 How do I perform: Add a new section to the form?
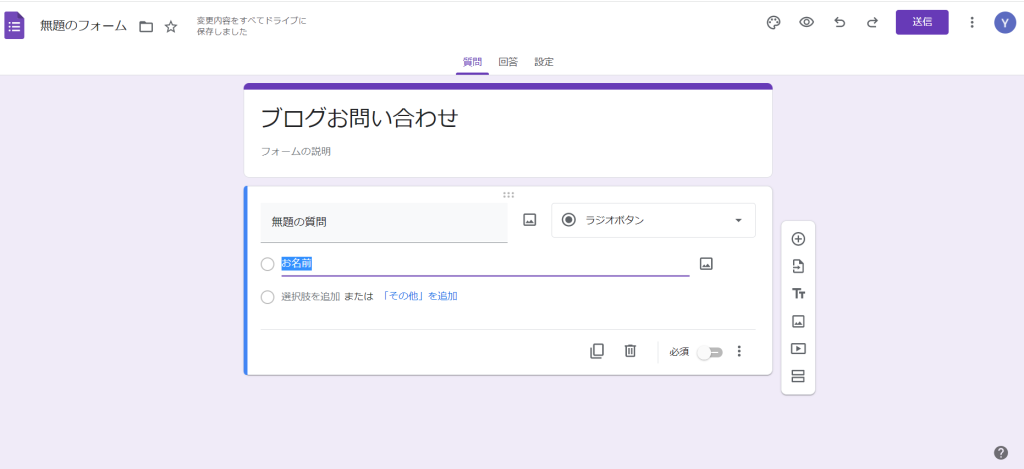click(798, 376)
